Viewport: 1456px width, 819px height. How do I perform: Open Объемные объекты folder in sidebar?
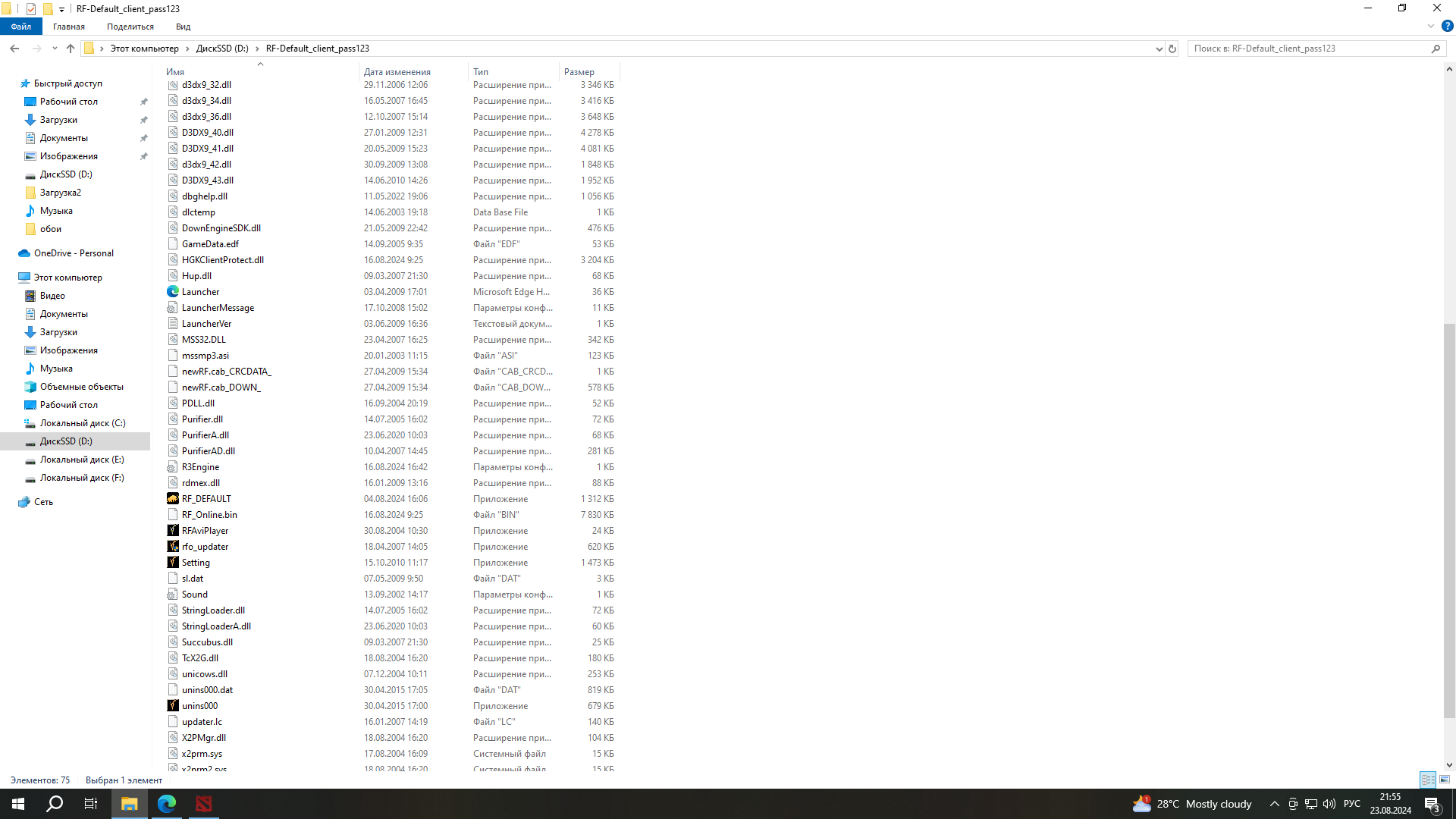pyautogui.click(x=82, y=387)
